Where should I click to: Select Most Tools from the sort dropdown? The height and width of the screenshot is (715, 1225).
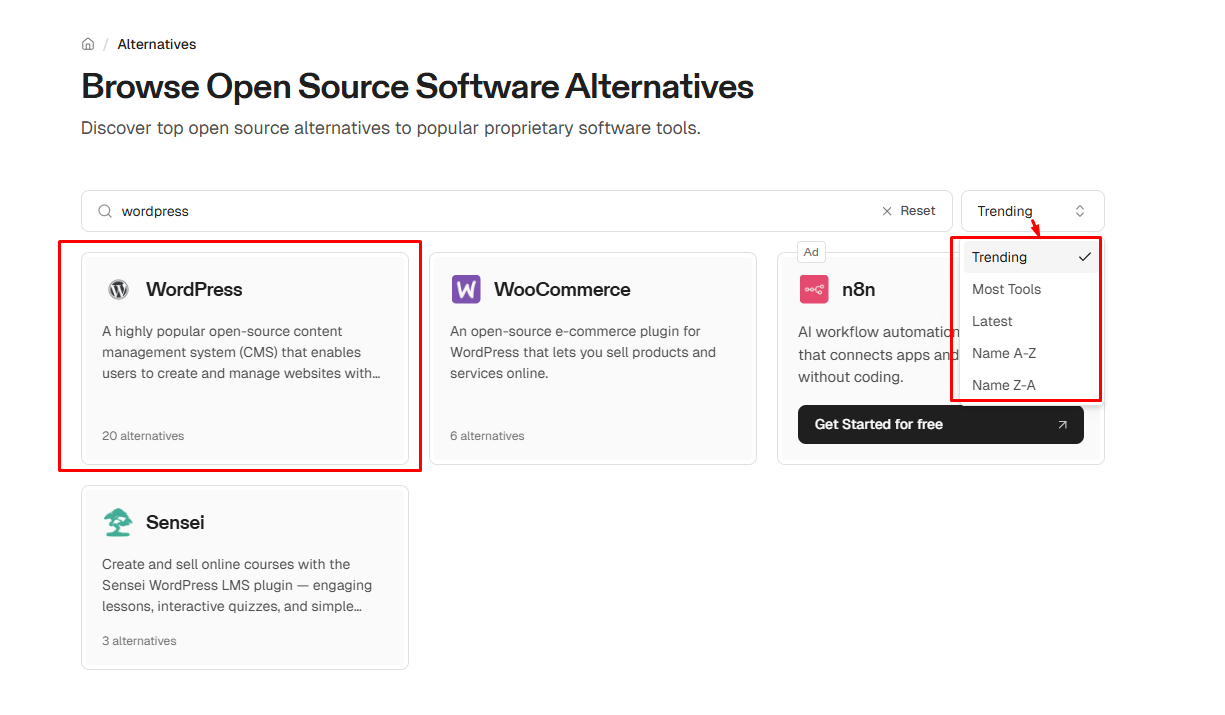tap(1006, 289)
